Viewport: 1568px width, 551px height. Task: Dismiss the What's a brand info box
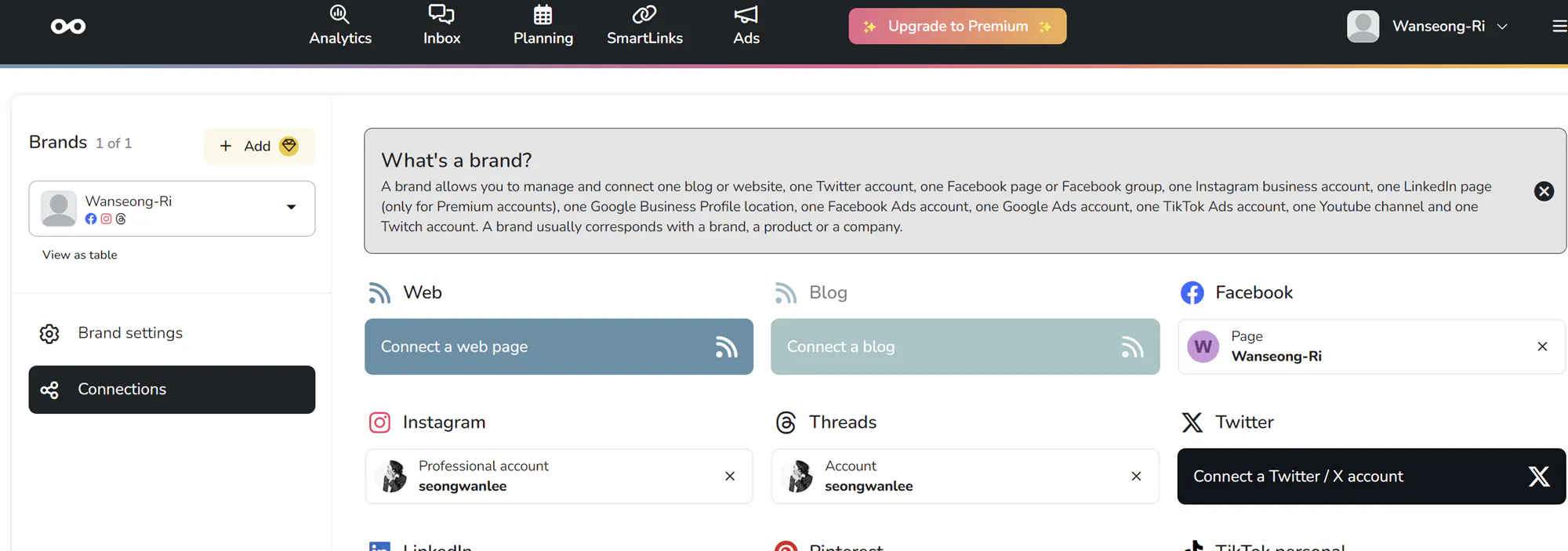point(1544,191)
